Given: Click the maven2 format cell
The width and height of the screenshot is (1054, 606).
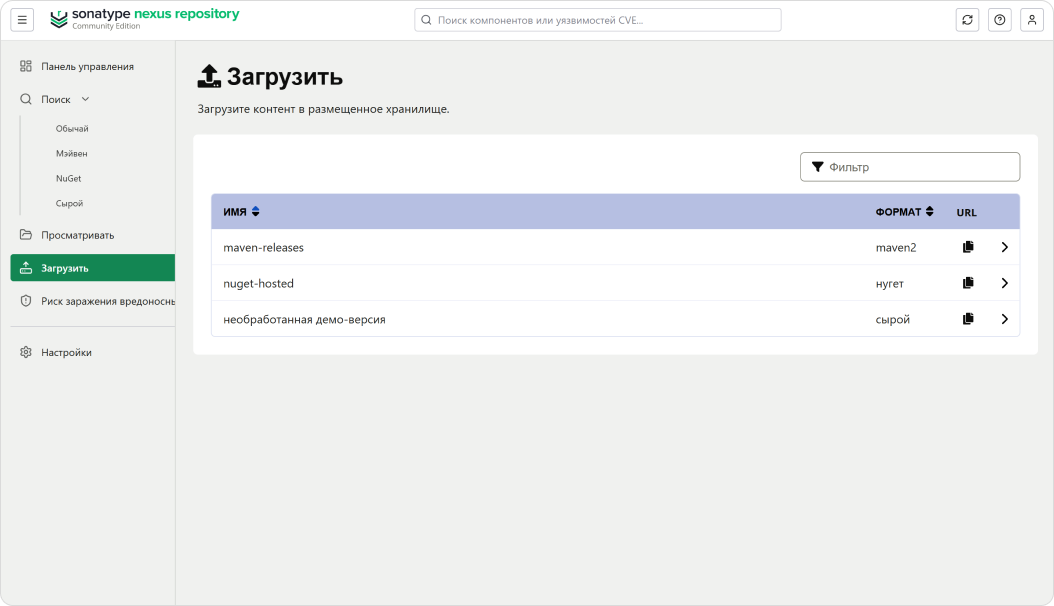Looking at the screenshot, I should click(x=895, y=247).
